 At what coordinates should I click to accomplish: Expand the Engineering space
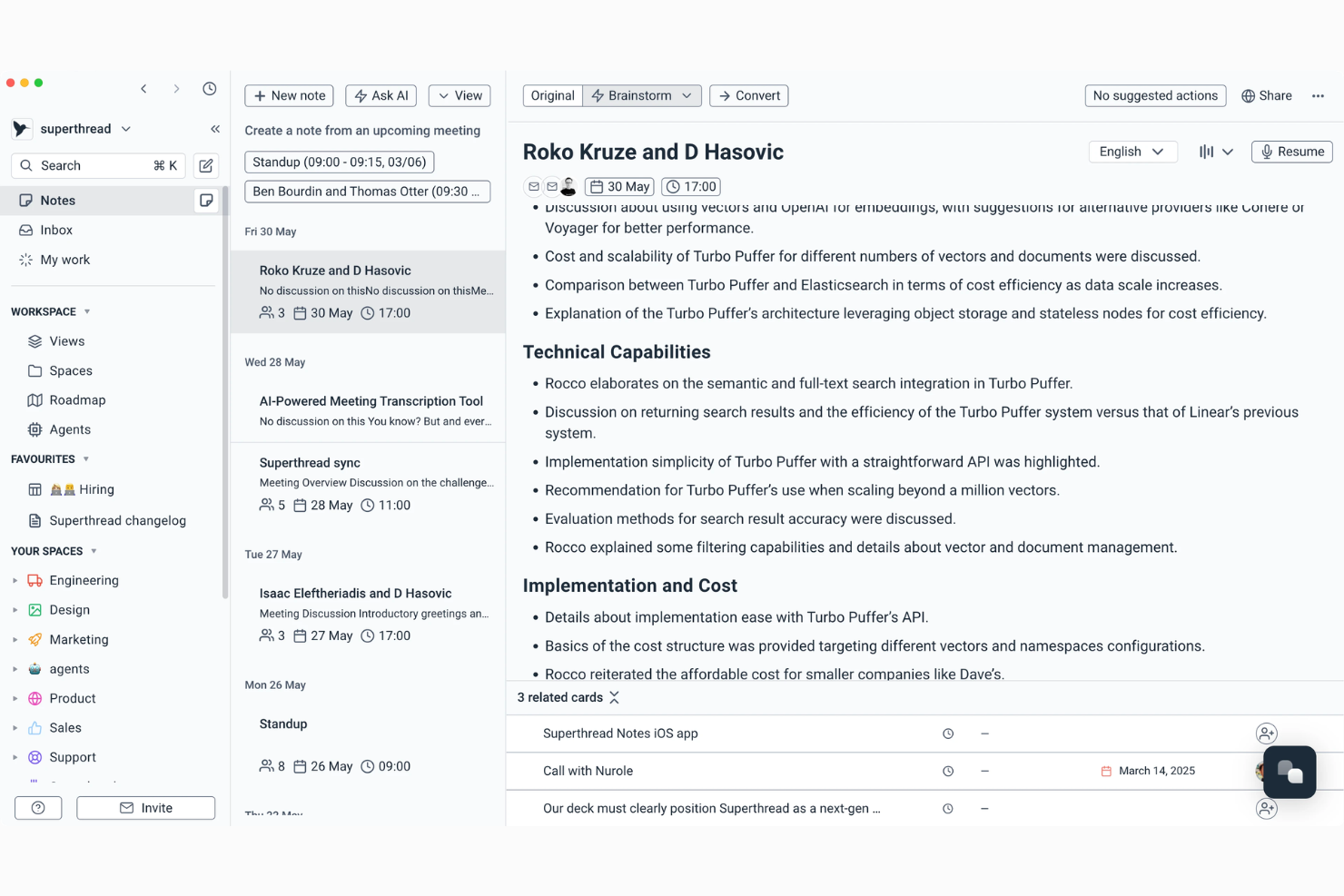pos(15,580)
